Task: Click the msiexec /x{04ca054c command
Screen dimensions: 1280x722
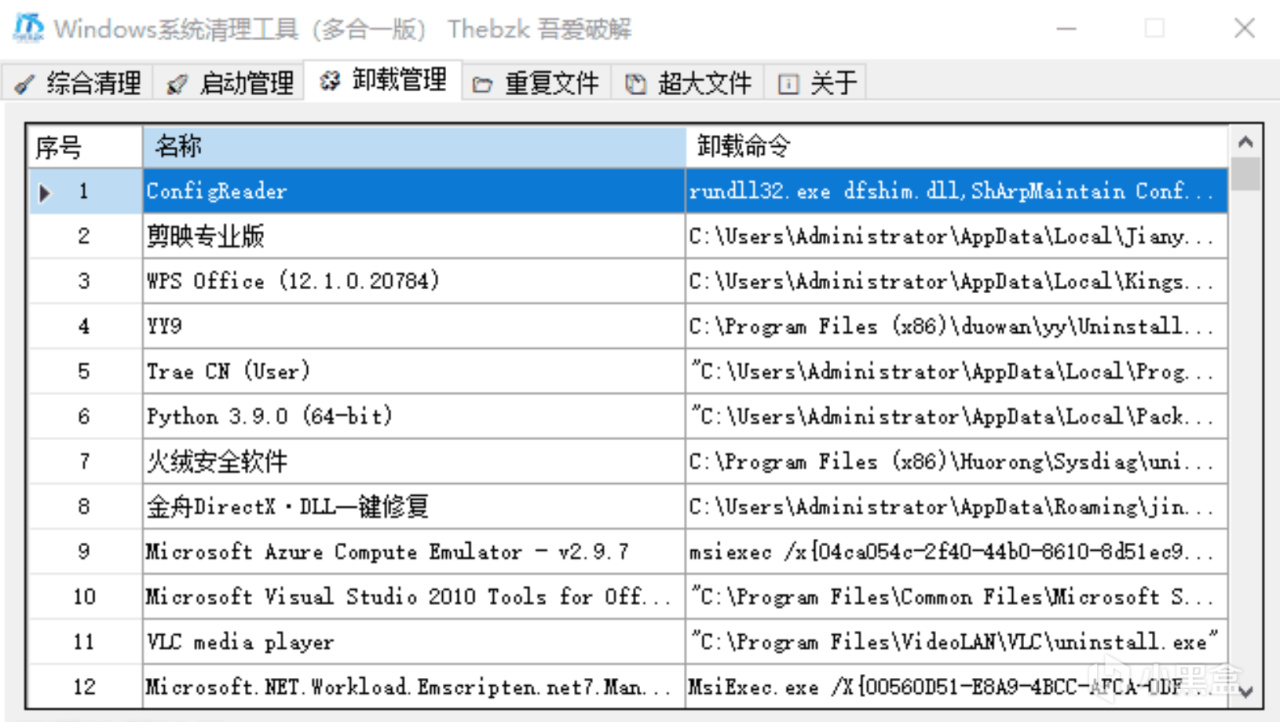Action: 957,551
